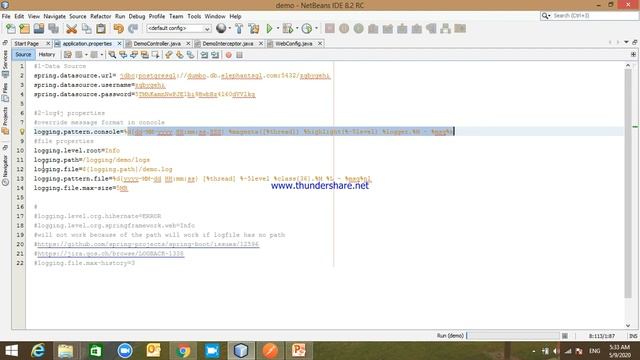Click the Shift Line Left icon
Screen dimensions: 640x360
204,55
